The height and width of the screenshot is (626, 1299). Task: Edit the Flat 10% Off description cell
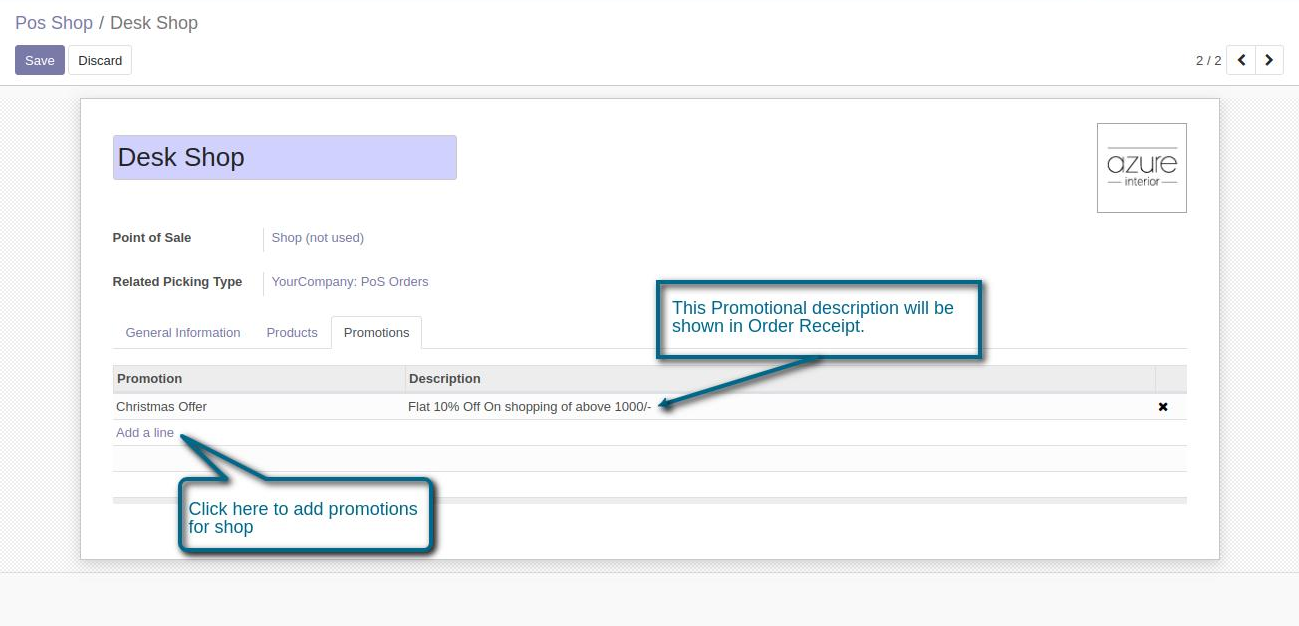[529, 407]
